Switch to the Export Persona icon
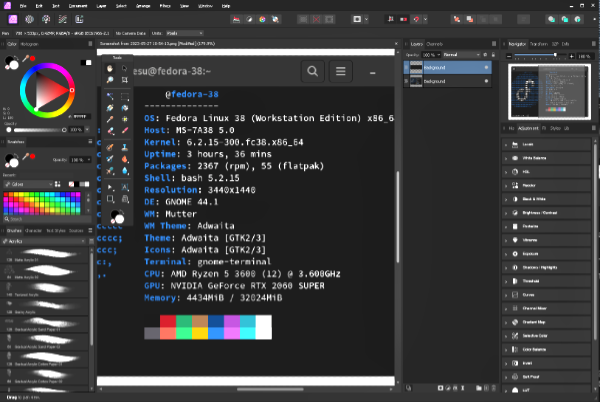Image resolution: width=600 pixels, height=402 pixels. 79,19
